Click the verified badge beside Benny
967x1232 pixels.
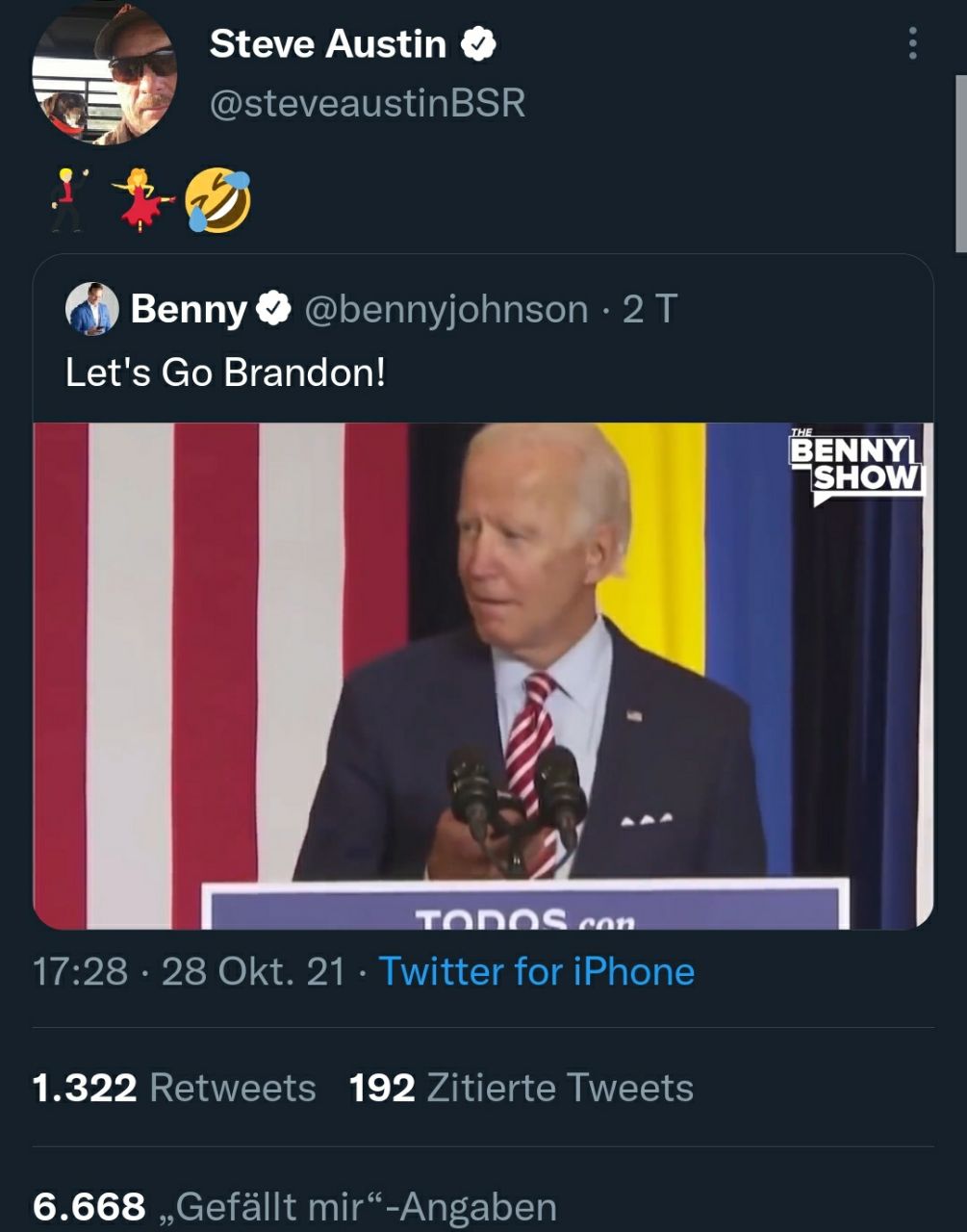click(273, 309)
